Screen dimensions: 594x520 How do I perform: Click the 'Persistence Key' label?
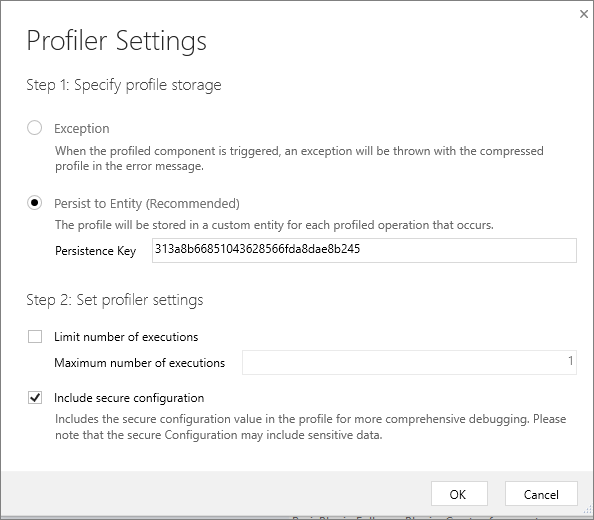95,251
